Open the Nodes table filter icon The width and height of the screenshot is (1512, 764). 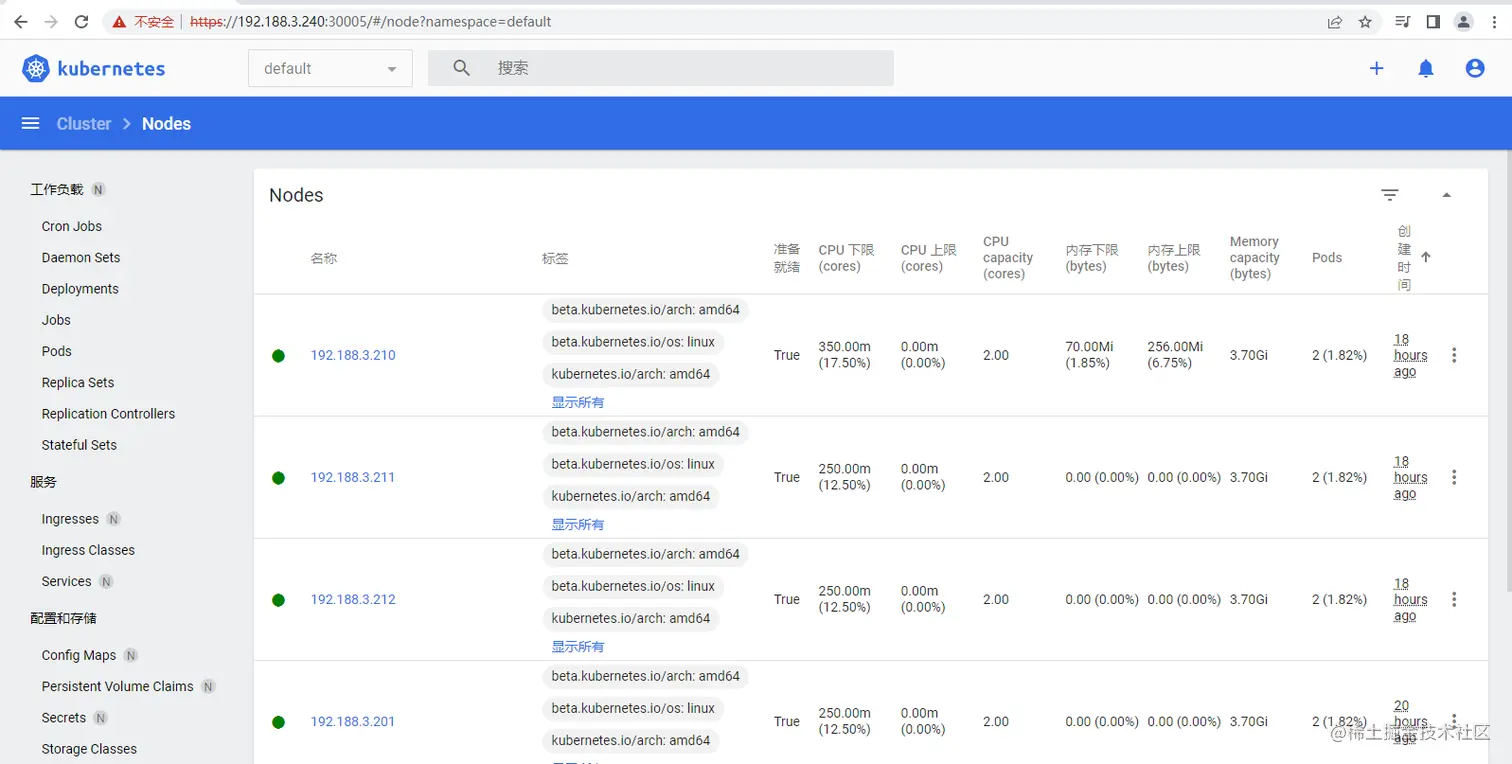(x=1390, y=195)
